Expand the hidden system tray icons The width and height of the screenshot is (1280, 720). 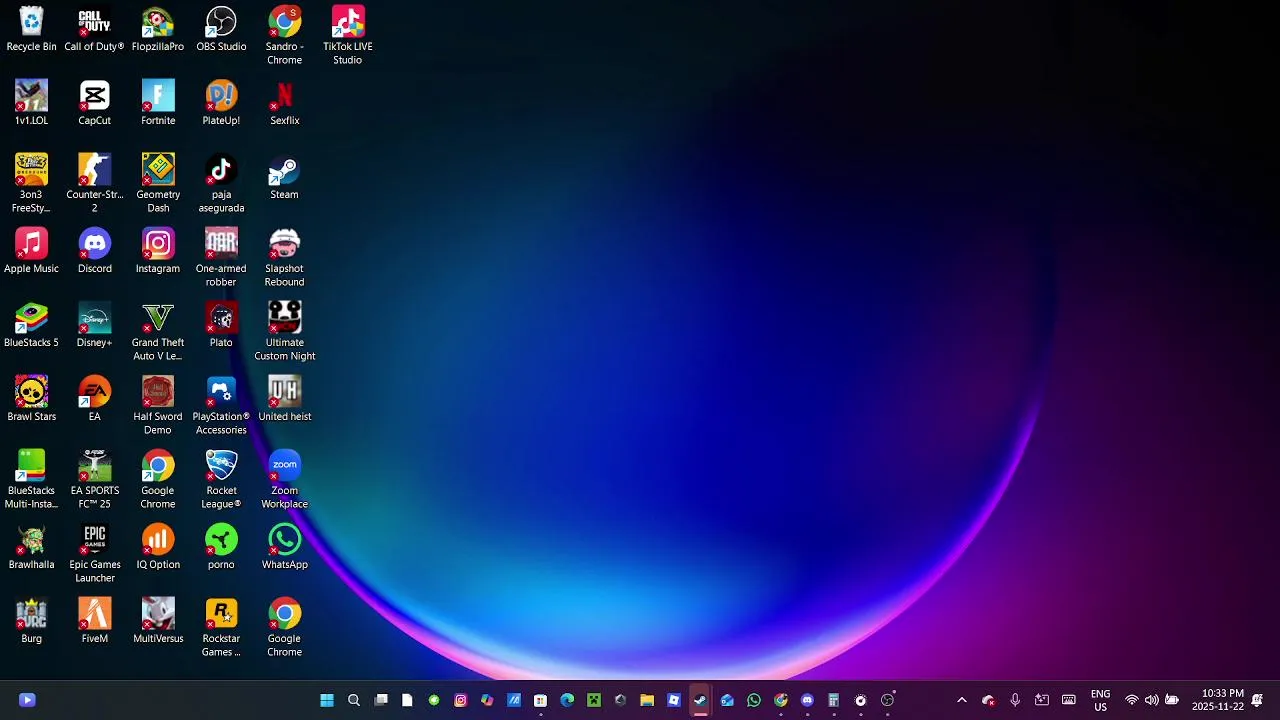point(962,700)
